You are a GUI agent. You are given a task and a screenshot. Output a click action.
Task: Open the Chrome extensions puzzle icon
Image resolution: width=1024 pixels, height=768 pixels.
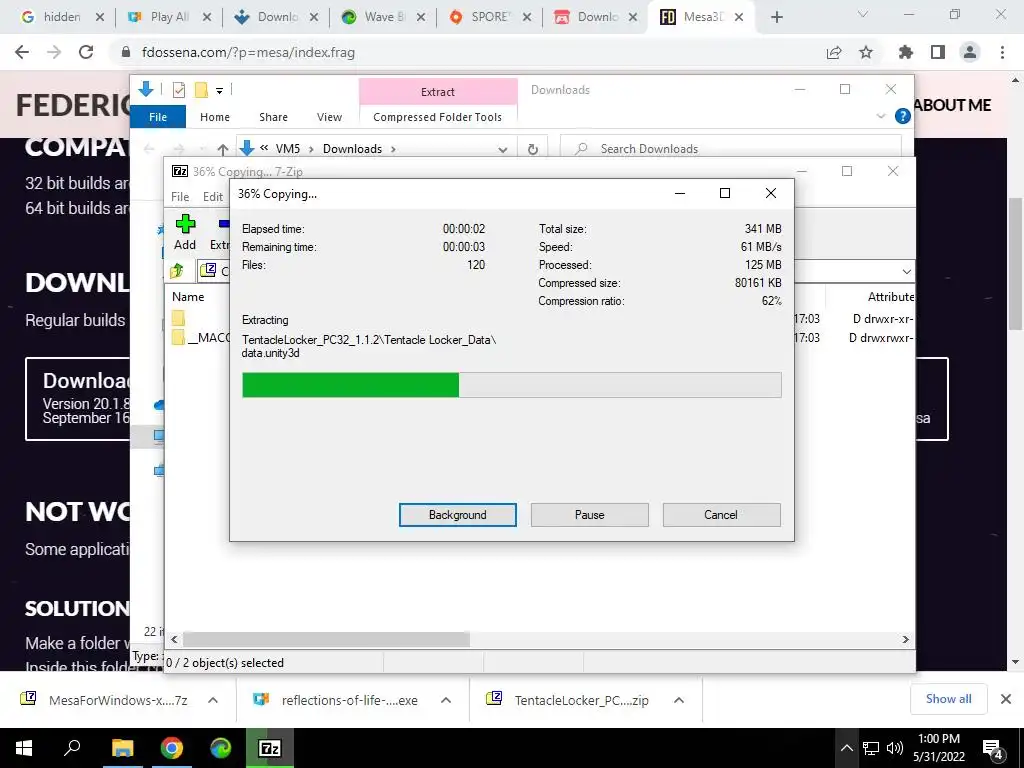point(906,52)
